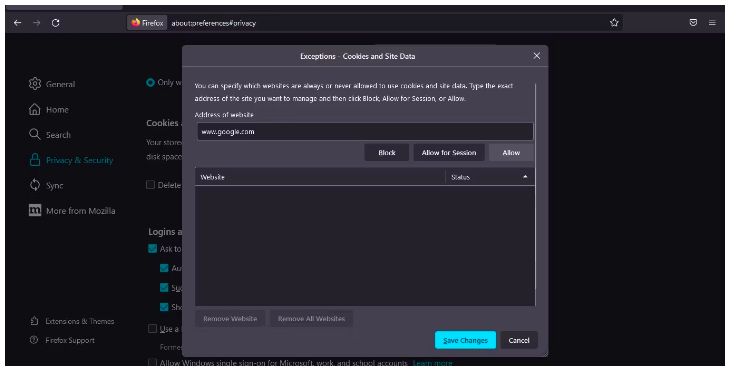Click the Block button
733x370 pixels.
pos(387,152)
